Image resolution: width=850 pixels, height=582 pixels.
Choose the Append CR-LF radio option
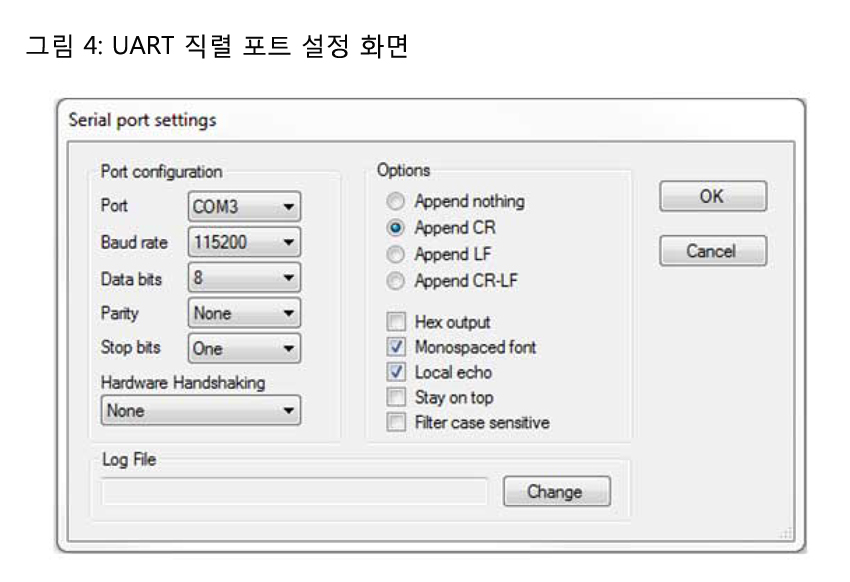(397, 281)
